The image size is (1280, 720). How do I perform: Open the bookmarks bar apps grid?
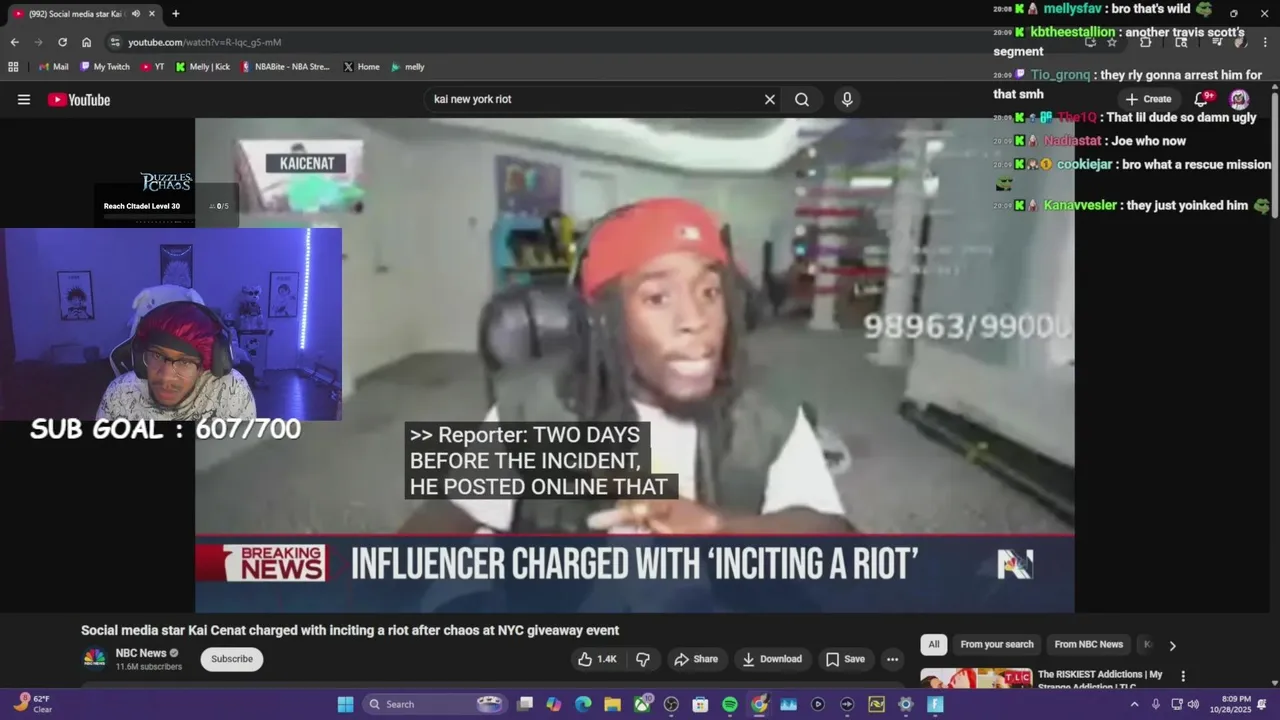click(13, 67)
